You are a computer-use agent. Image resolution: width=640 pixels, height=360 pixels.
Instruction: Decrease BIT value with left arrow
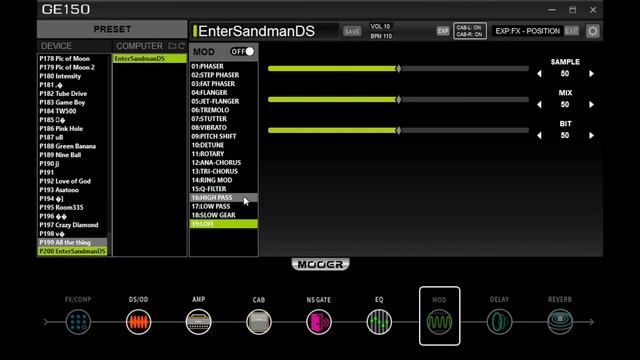(x=539, y=136)
